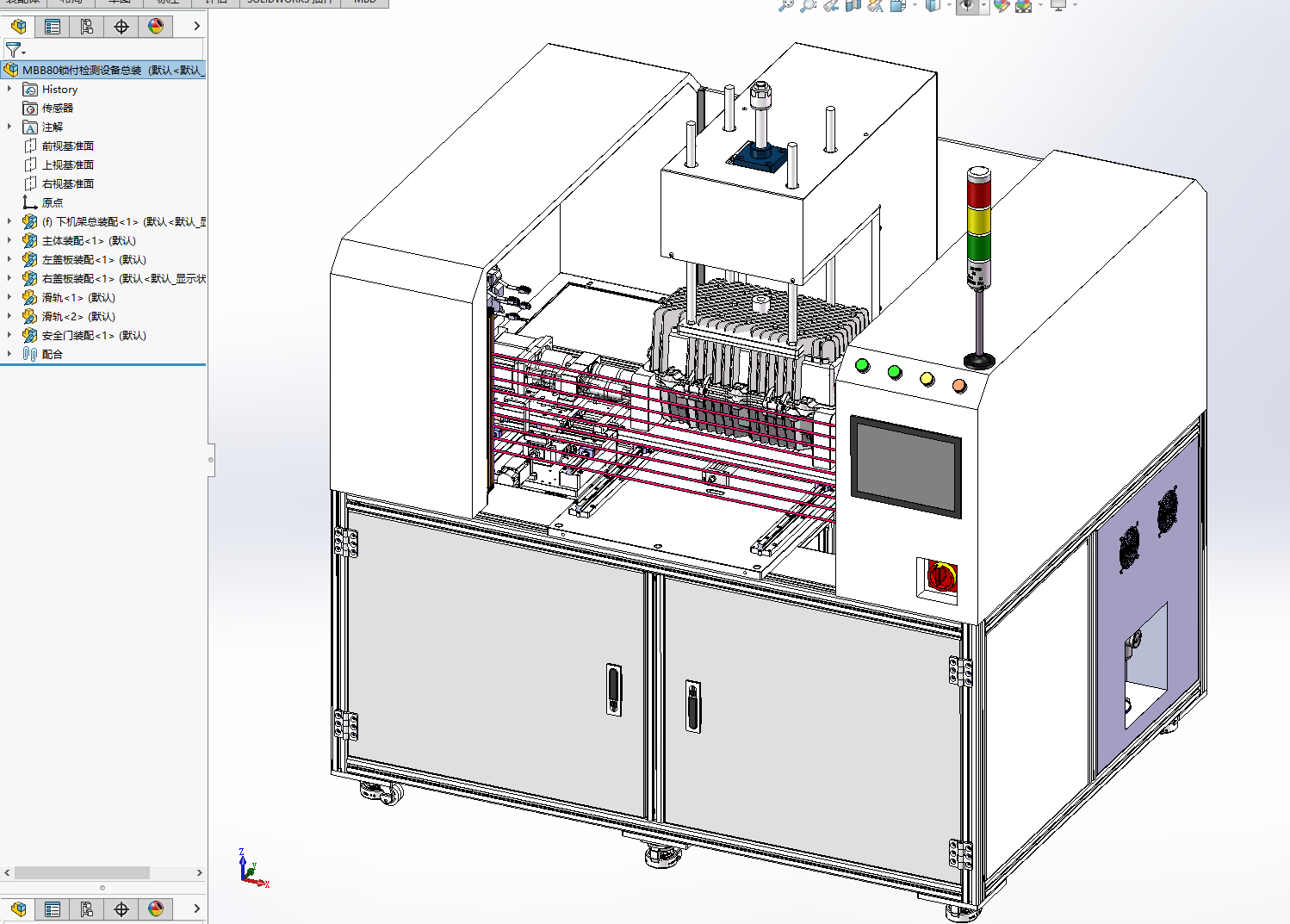This screenshot has height=924, width=1290.
Task: Expand the 注解 node arrow
Action: tap(9, 127)
